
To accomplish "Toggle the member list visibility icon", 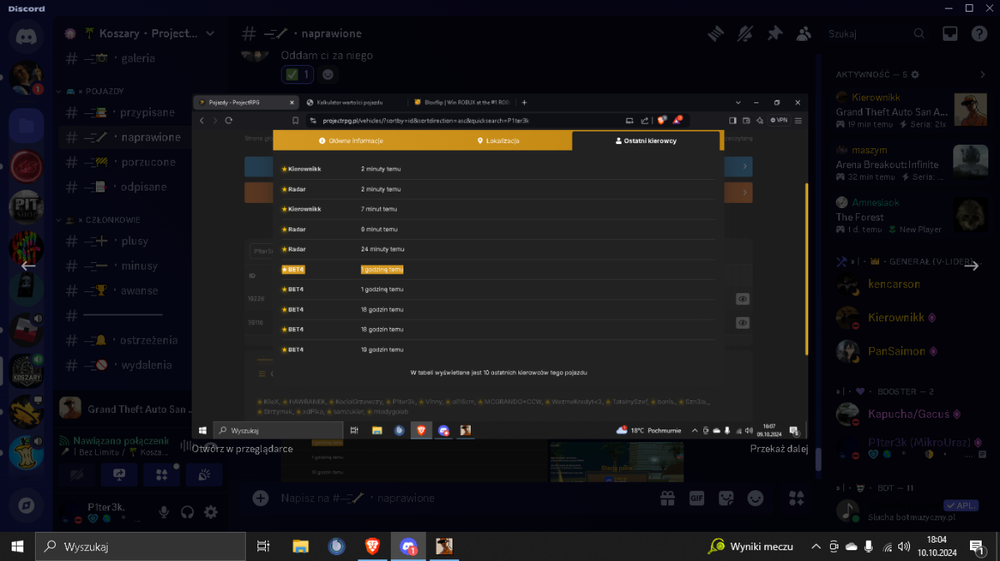I will 804,34.
